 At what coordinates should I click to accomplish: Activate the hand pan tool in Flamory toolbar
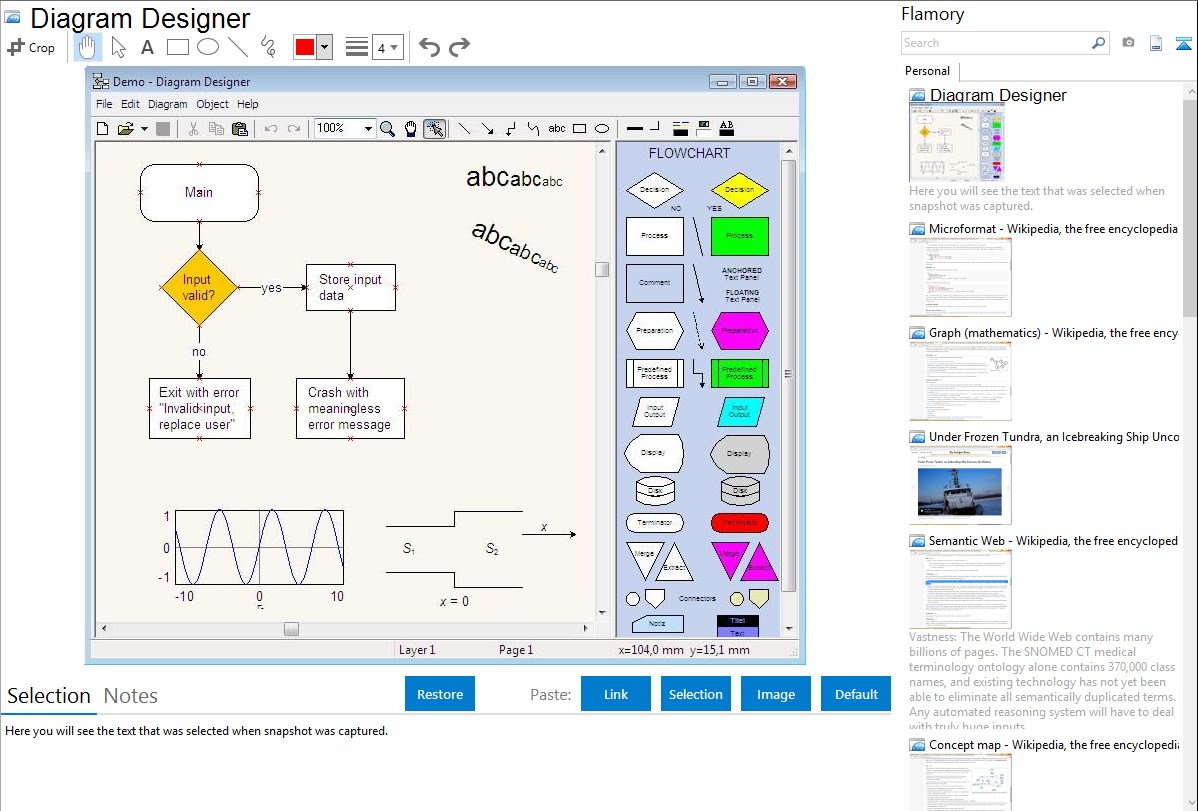(87, 47)
